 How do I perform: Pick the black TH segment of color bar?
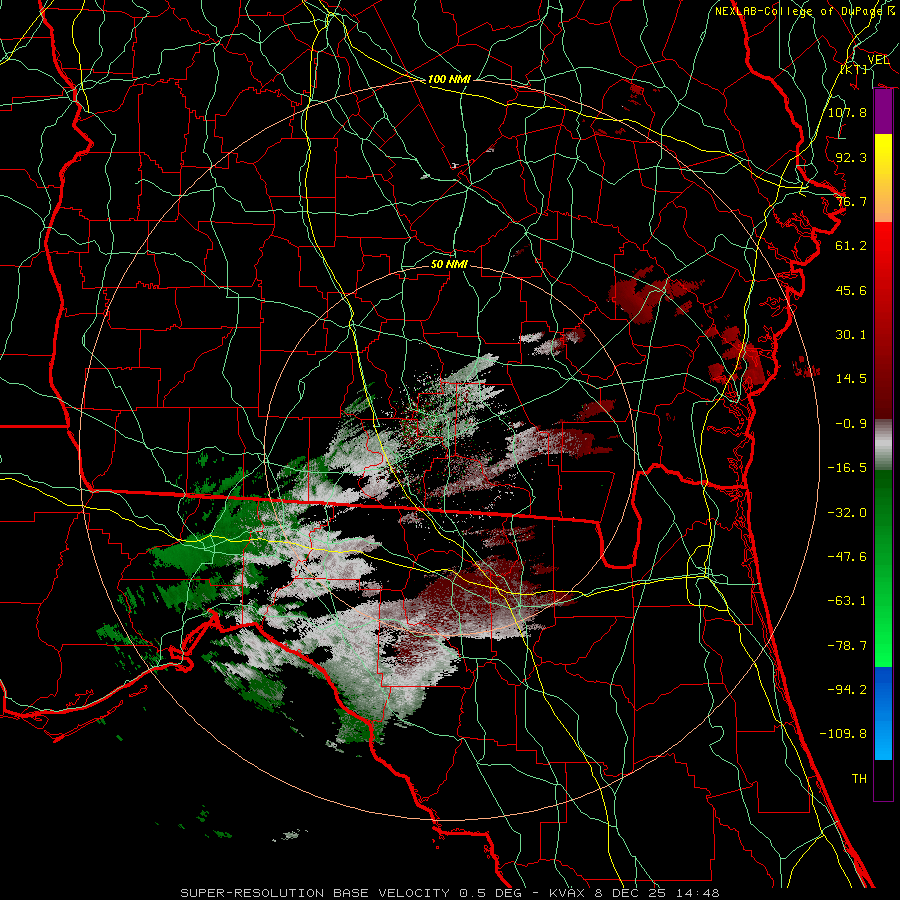(x=883, y=779)
